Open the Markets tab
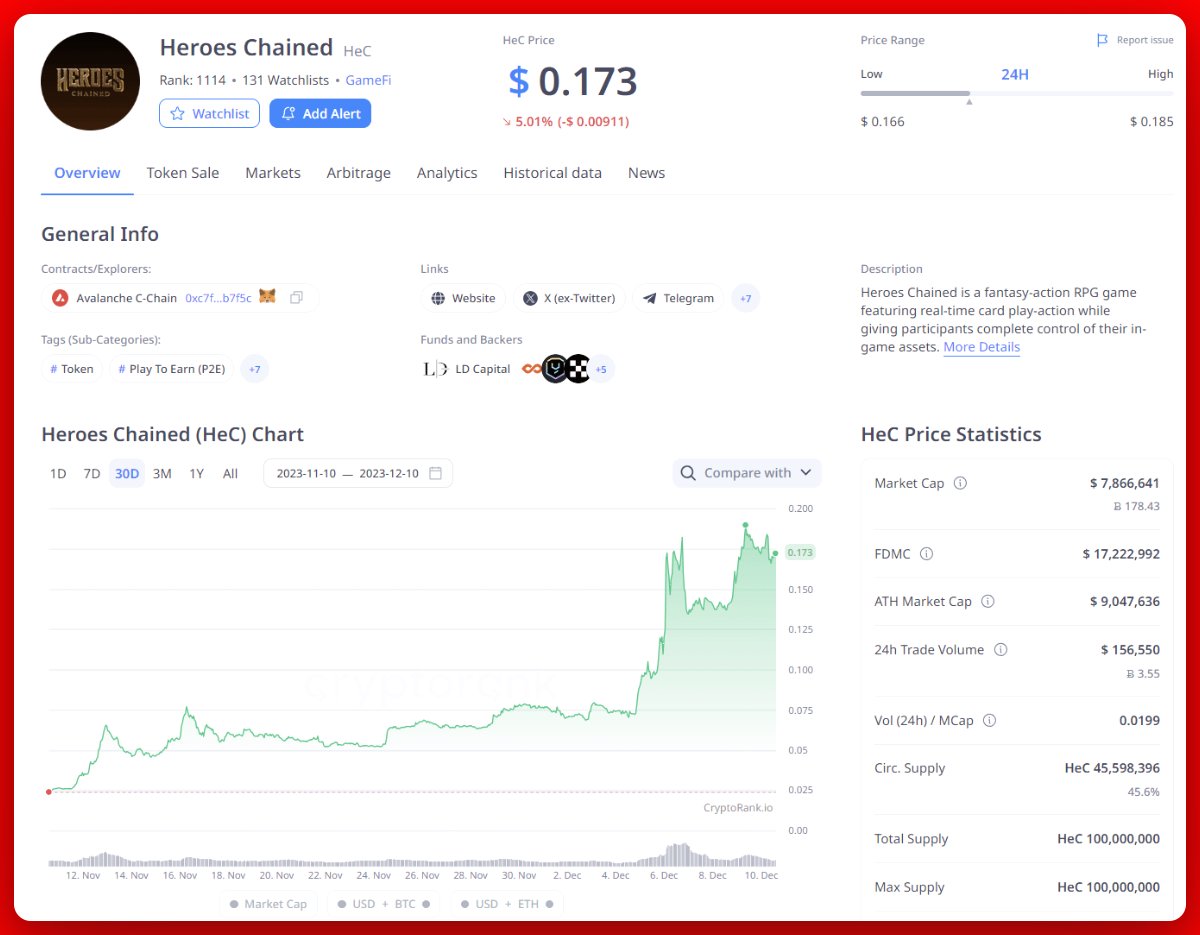This screenshot has height=935, width=1200. coord(273,173)
